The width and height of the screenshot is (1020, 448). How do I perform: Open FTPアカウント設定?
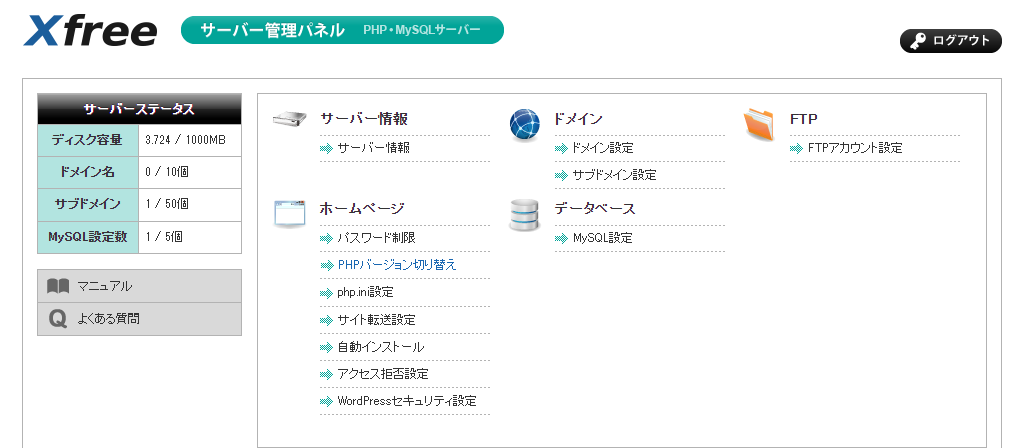click(855, 148)
